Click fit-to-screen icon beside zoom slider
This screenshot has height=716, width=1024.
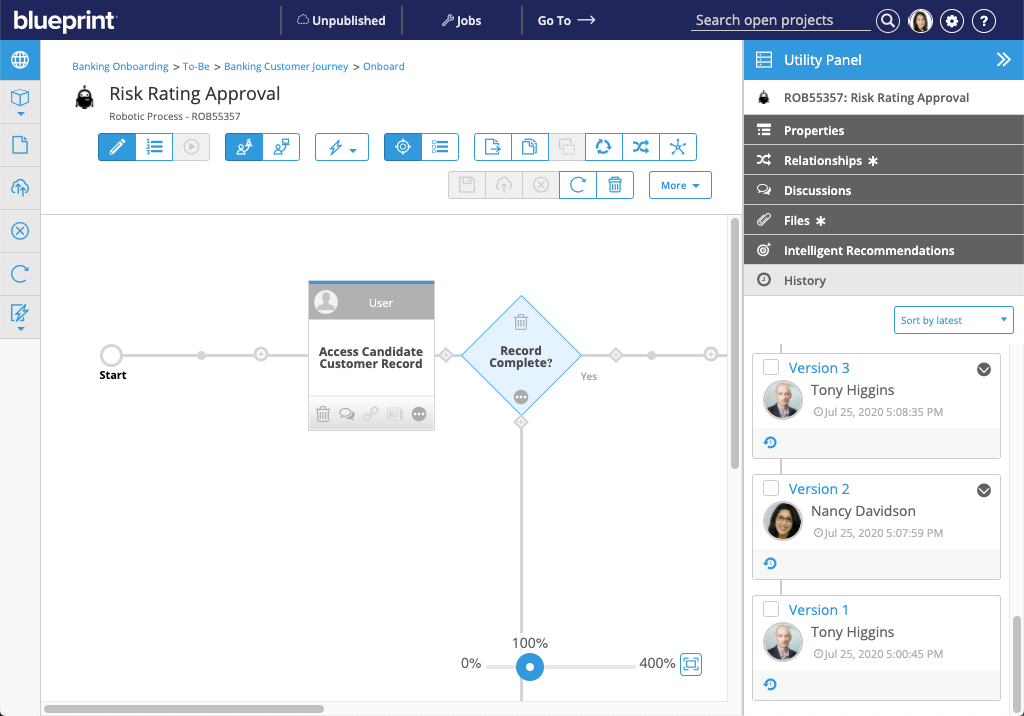point(691,664)
